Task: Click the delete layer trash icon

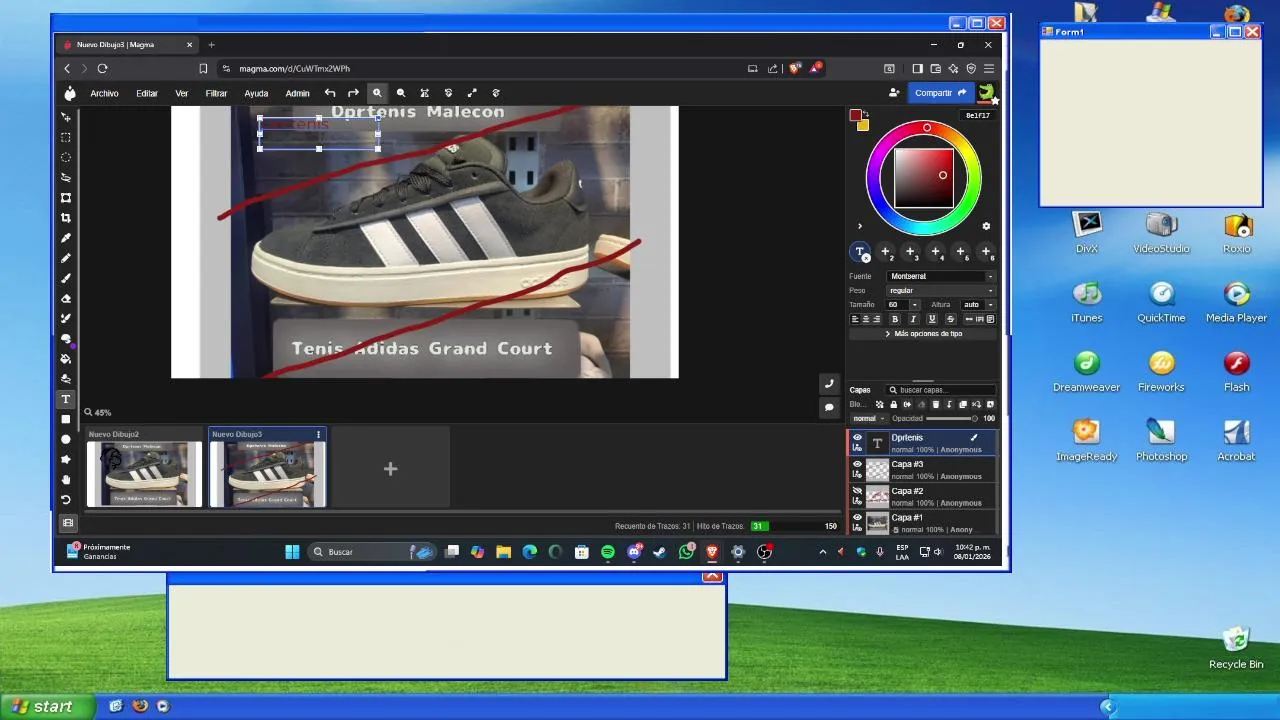Action: coord(935,405)
